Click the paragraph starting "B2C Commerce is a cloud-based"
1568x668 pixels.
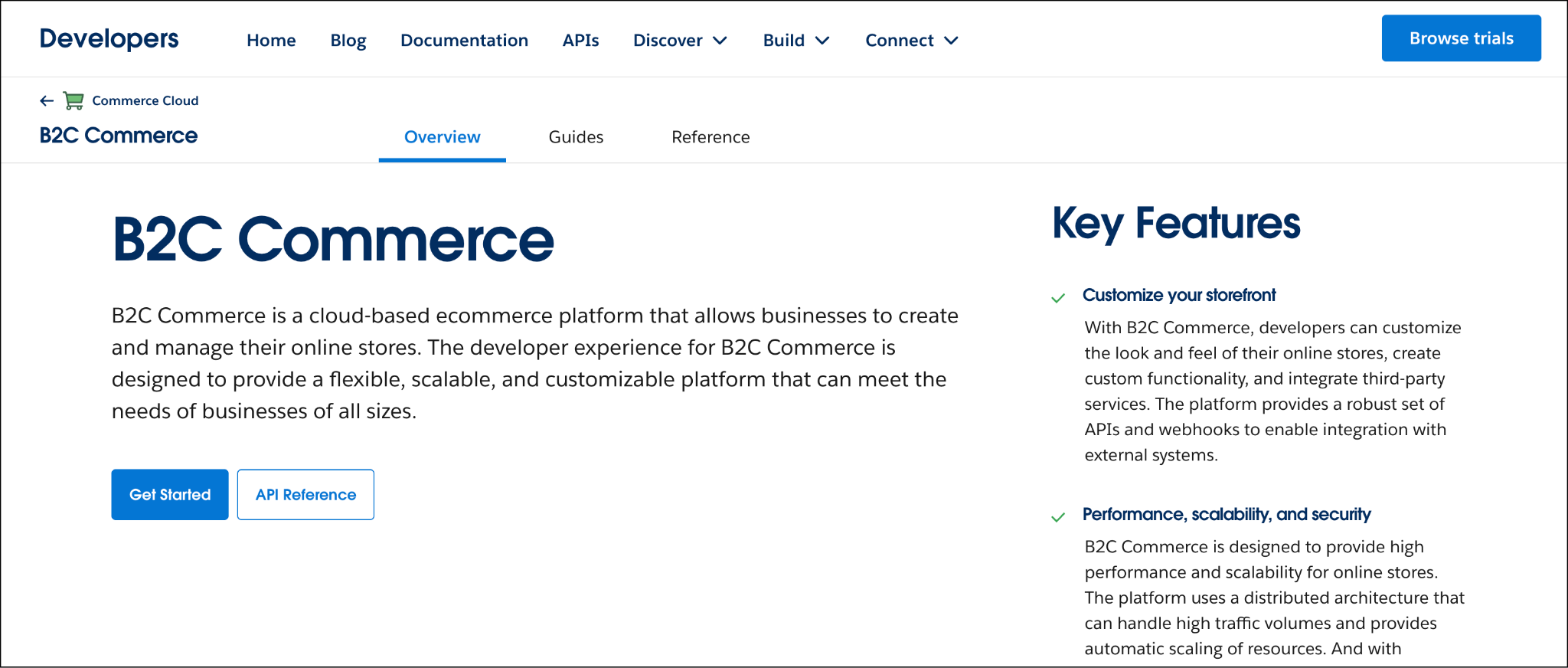tap(535, 363)
